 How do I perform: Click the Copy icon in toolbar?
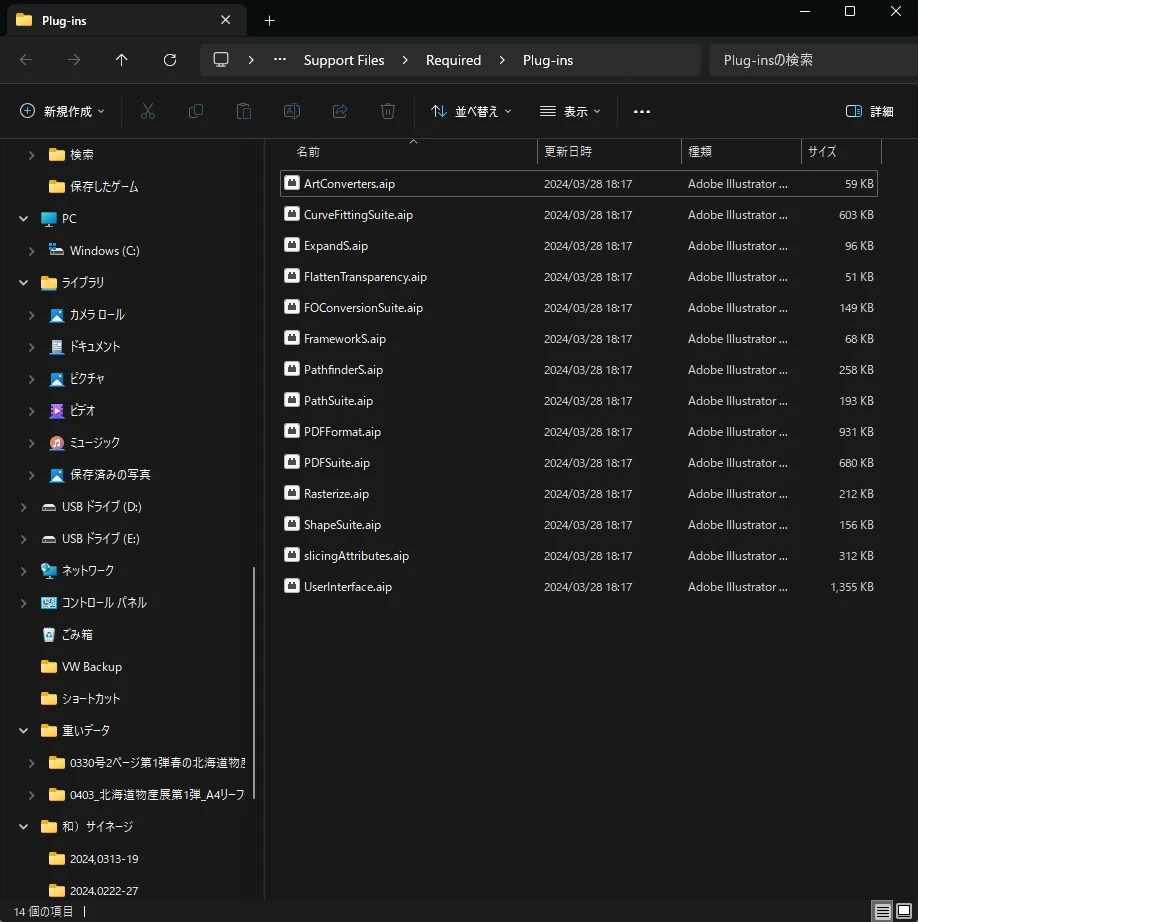(x=195, y=111)
